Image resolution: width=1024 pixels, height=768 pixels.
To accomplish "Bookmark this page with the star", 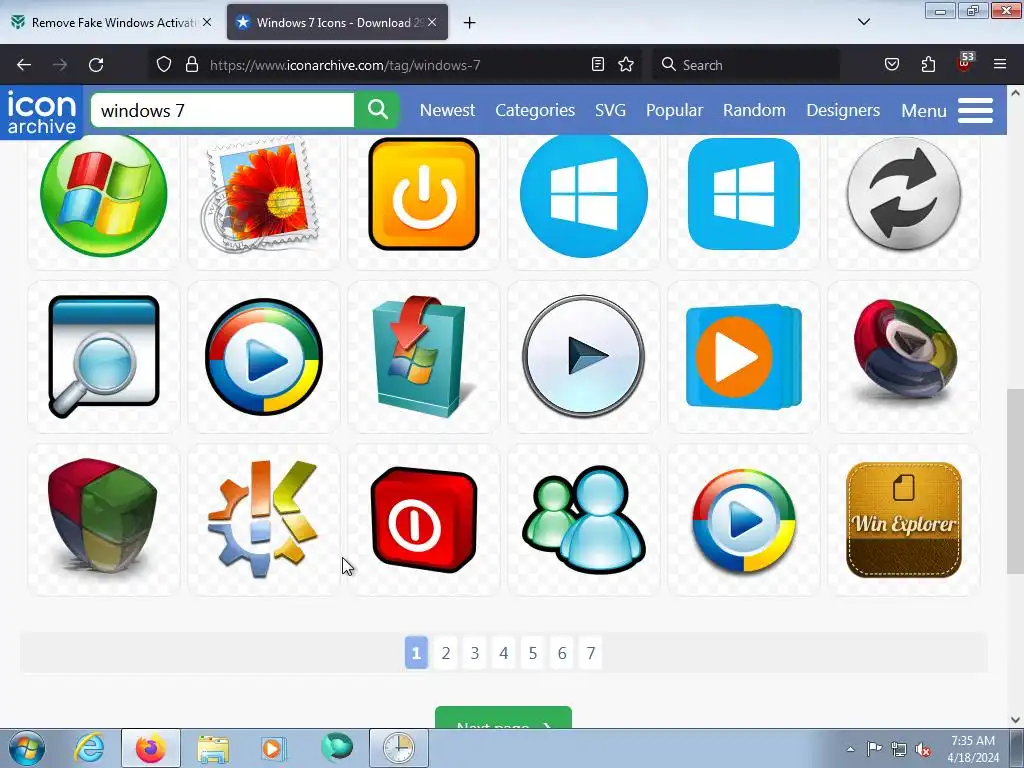I will 626,65.
